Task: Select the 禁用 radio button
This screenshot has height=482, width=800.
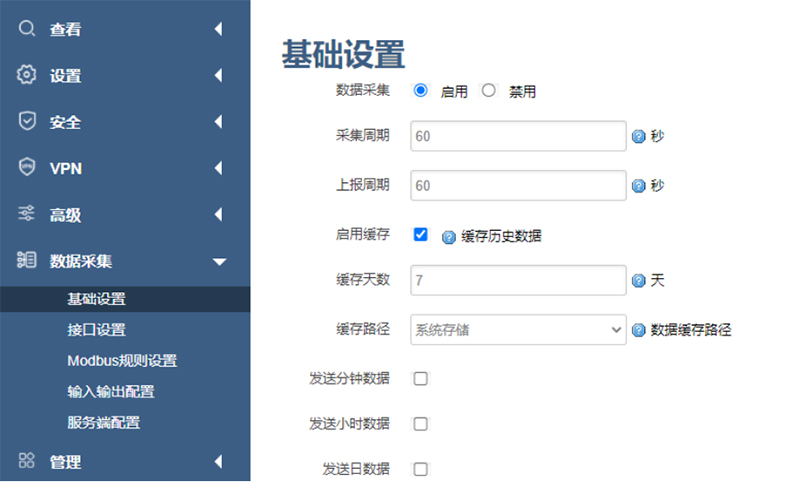Action: coord(489,90)
